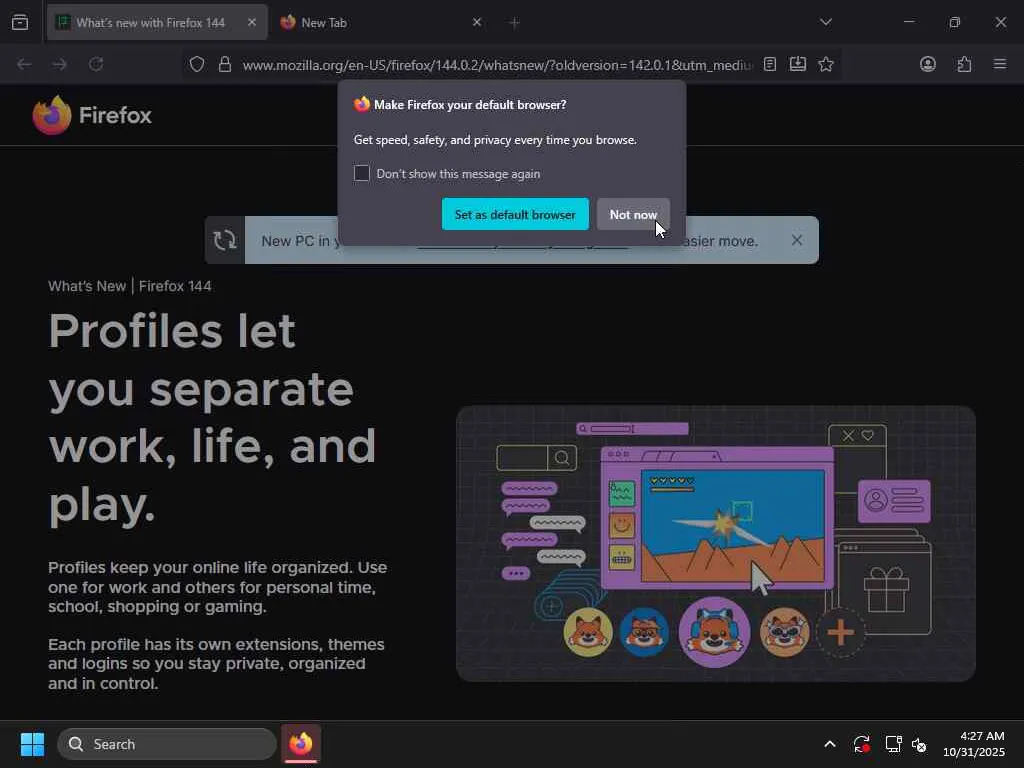Screen dimensions: 1024x768
Task: Open the clock showing 4:27 AM
Action: tap(974, 744)
